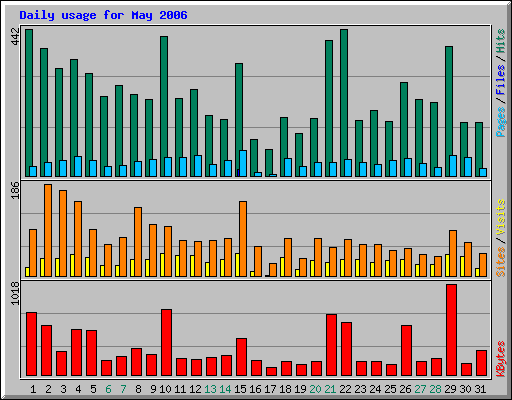Click the orange visits bar for day 2
Image resolution: width=512 pixels, height=400 pixels.
click(x=48, y=230)
